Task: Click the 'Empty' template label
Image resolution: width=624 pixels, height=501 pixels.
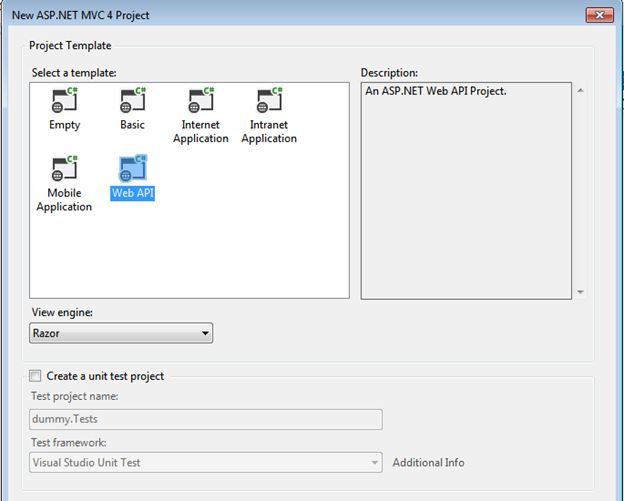Action: 64,125
